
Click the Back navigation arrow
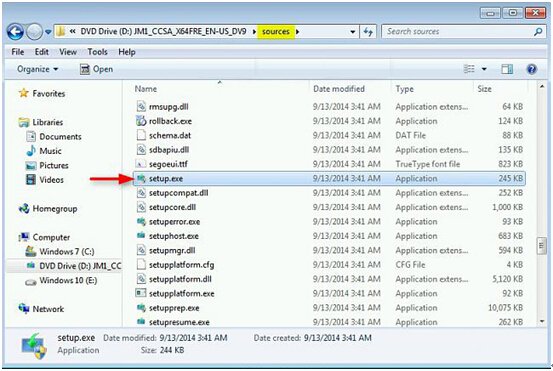point(16,32)
